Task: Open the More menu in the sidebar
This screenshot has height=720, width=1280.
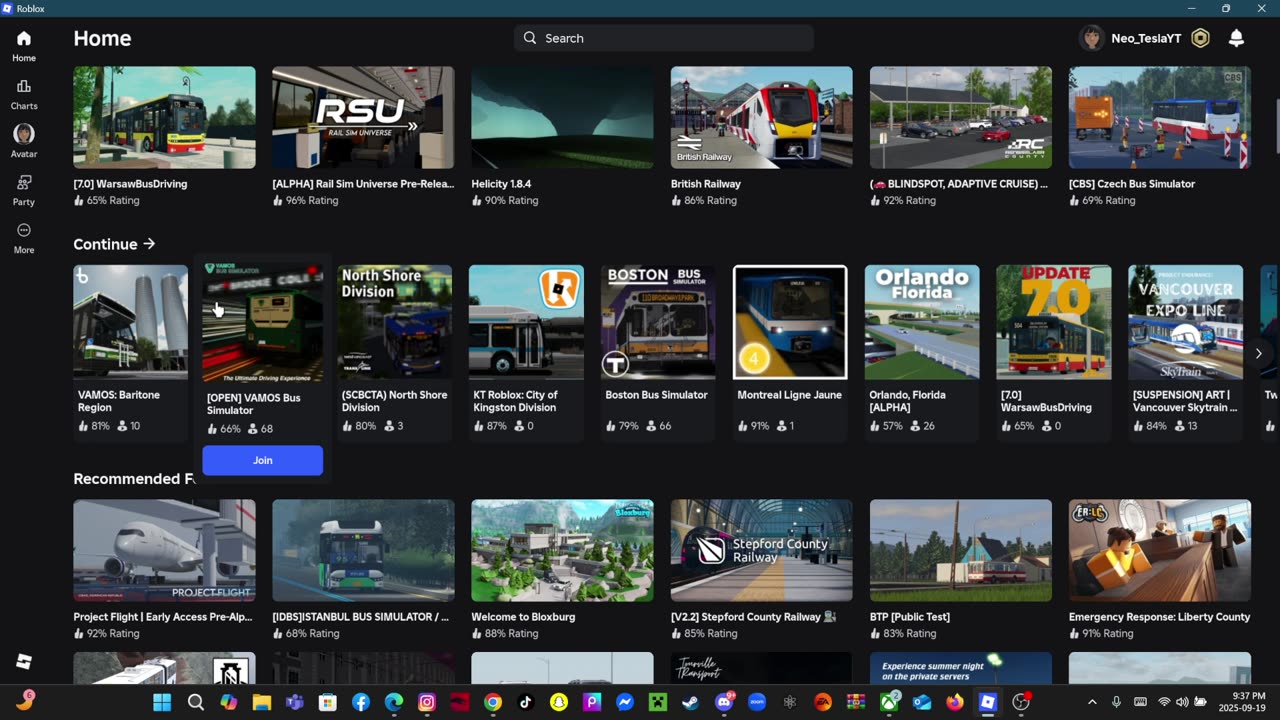Action: (x=24, y=238)
